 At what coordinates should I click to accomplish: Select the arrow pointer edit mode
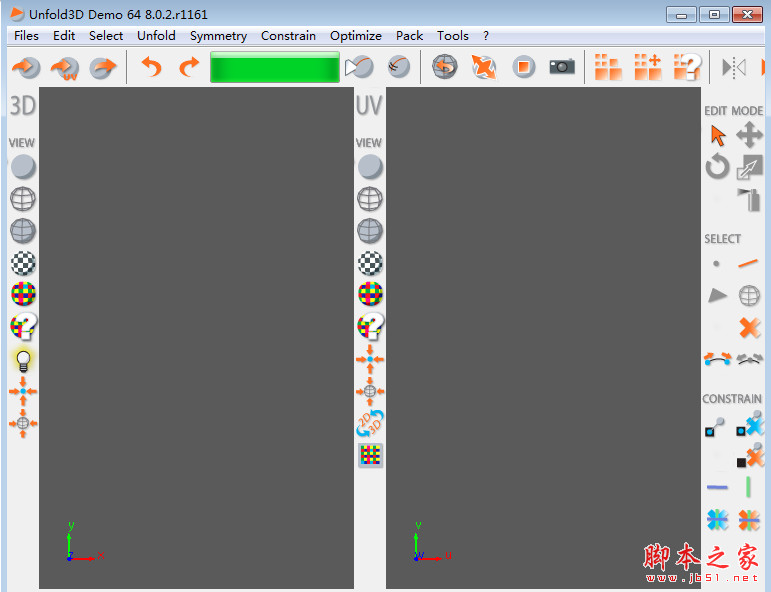click(x=717, y=135)
